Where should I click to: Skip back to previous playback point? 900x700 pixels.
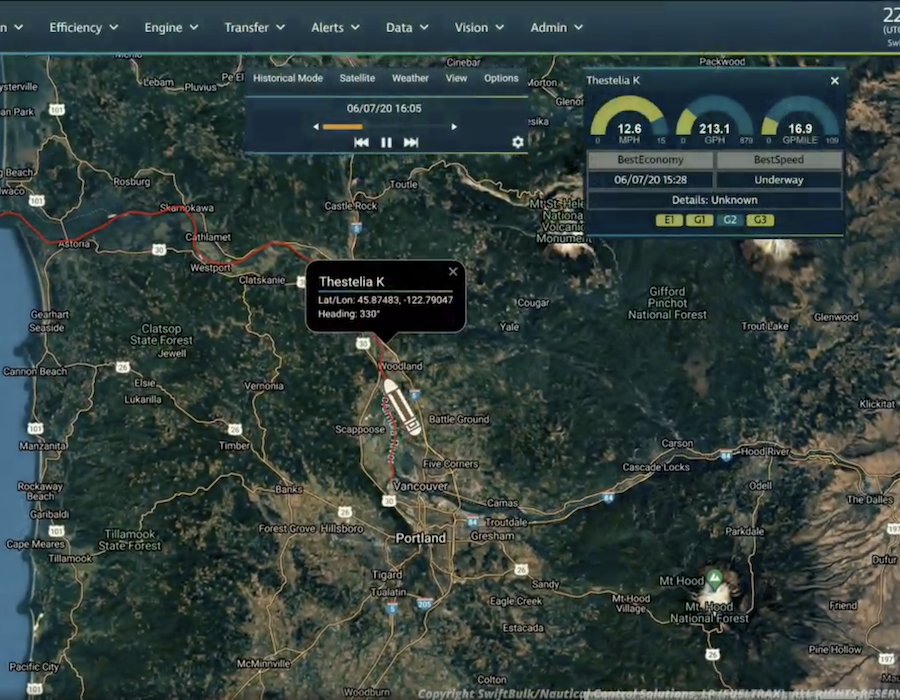click(361, 142)
